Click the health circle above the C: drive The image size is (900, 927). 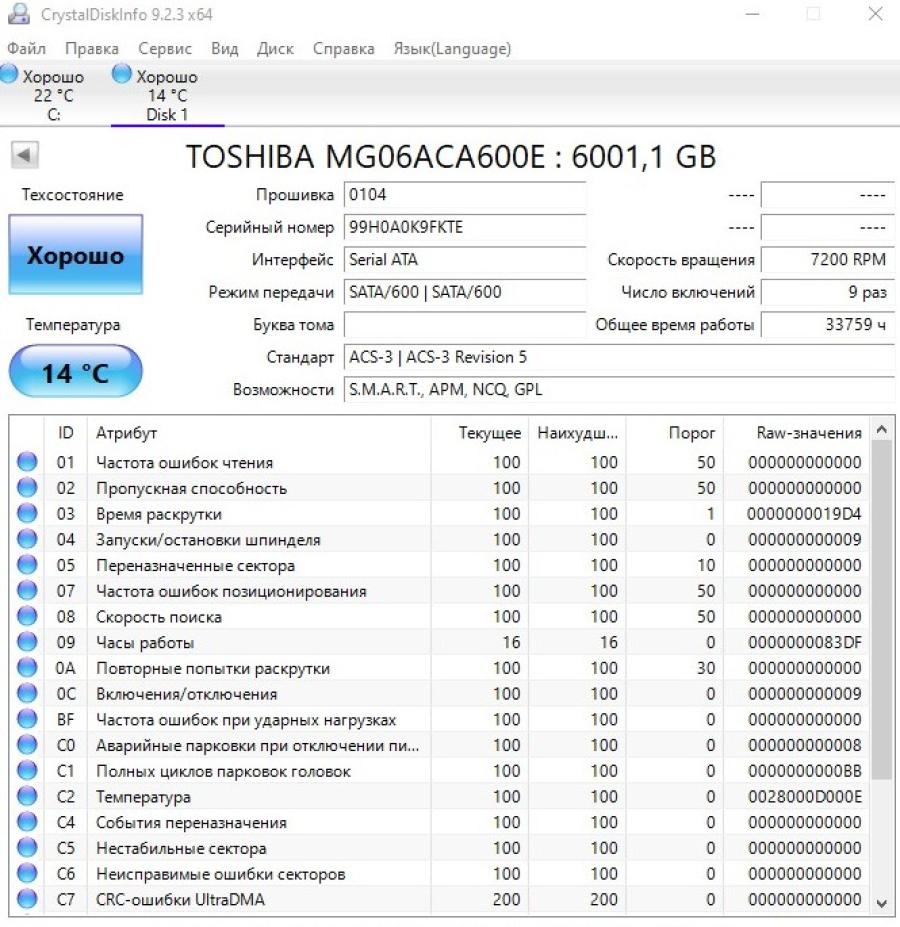coord(9,72)
